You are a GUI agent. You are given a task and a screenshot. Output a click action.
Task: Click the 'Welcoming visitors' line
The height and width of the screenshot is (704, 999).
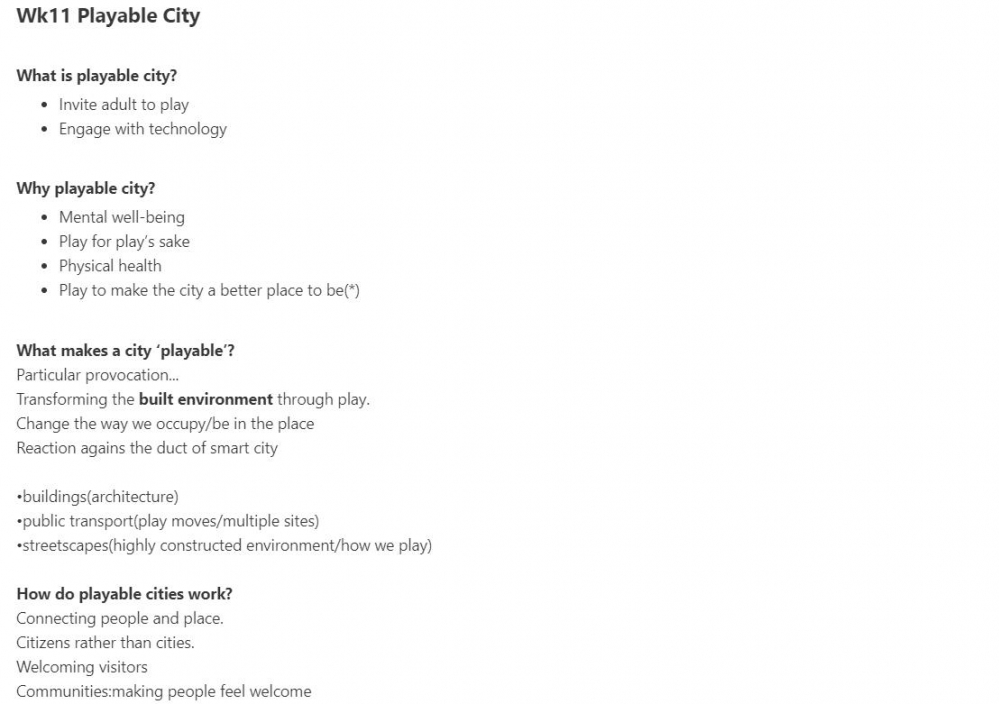pyautogui.click(x=82, y=667)
